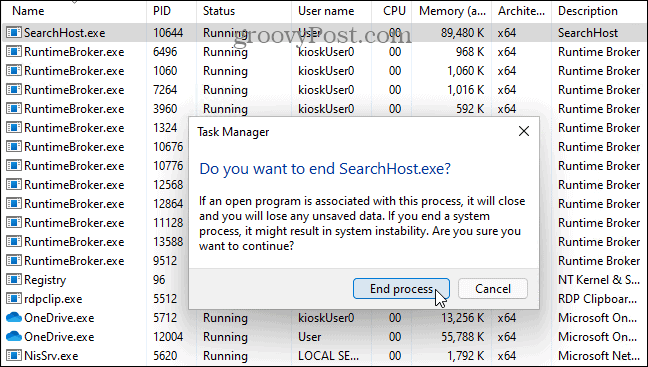Confirm with the End process button
Viewport: 648px width, 367px height.
(401, 288)
